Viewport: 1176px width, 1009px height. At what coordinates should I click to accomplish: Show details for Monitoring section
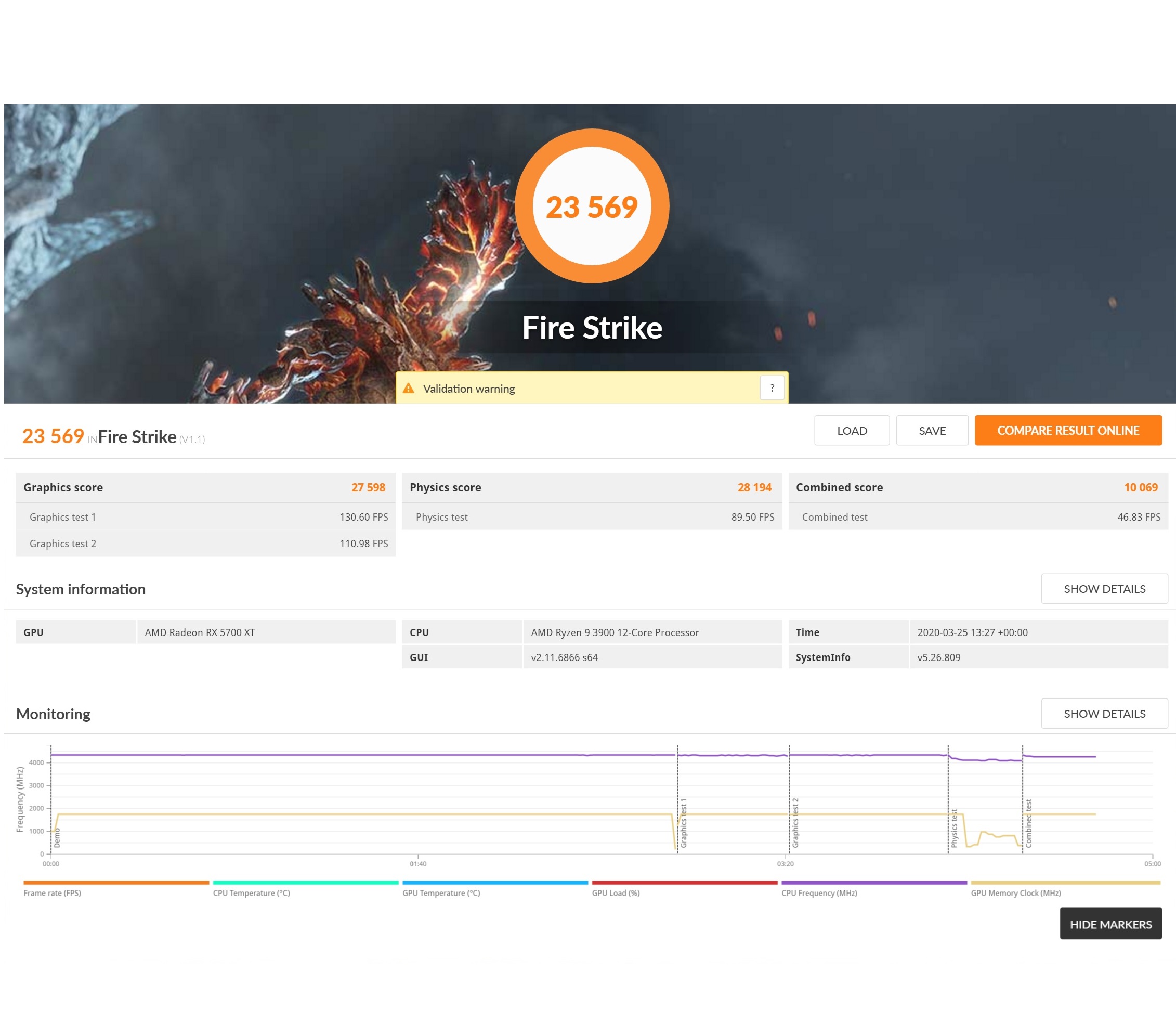(1104, 714)
